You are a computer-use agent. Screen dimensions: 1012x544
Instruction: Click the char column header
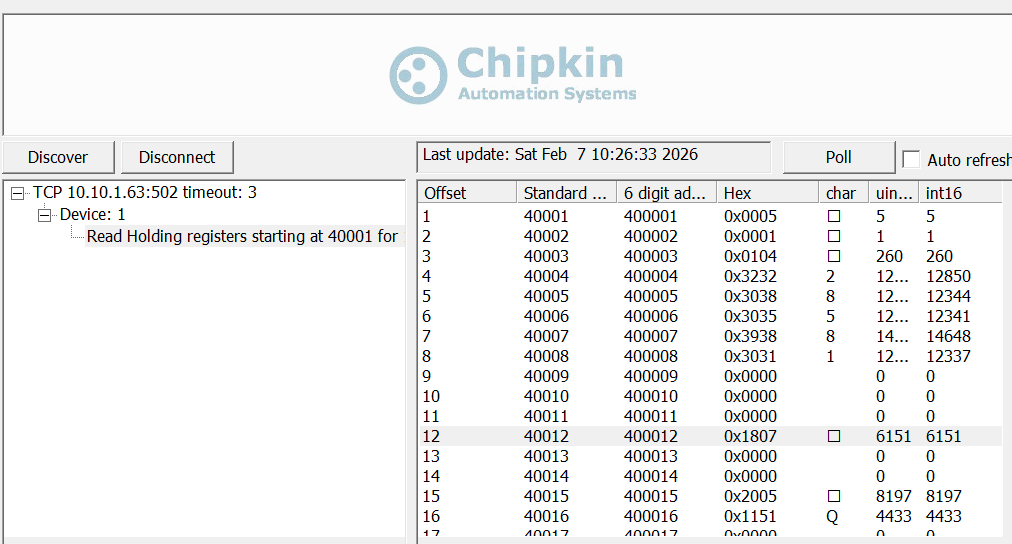(x=844, y=193)
